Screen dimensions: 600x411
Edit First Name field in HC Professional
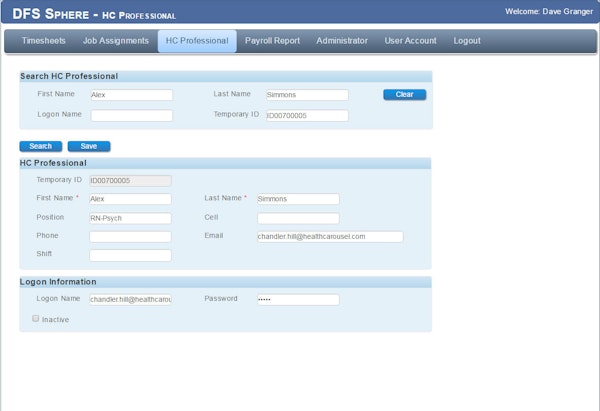(x=130, y=199)
